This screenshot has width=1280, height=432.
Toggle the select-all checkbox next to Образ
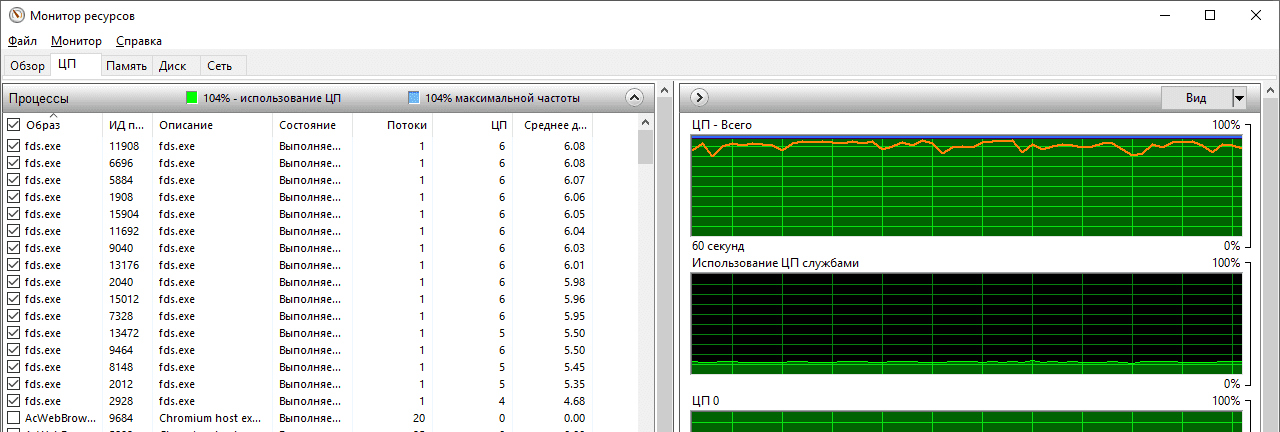click(x=14, y=125)
